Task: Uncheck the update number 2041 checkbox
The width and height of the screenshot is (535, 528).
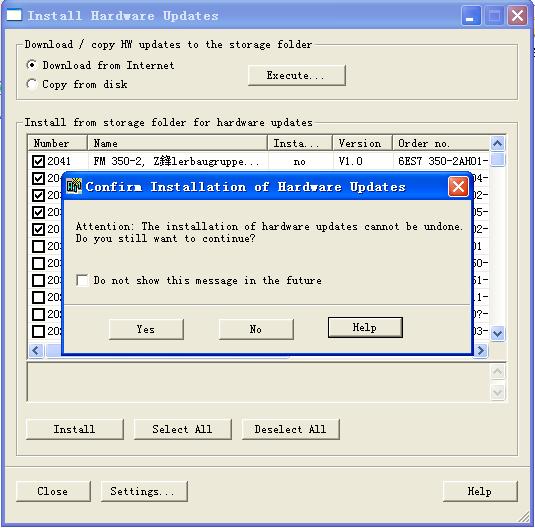Action: click(38, 161)
